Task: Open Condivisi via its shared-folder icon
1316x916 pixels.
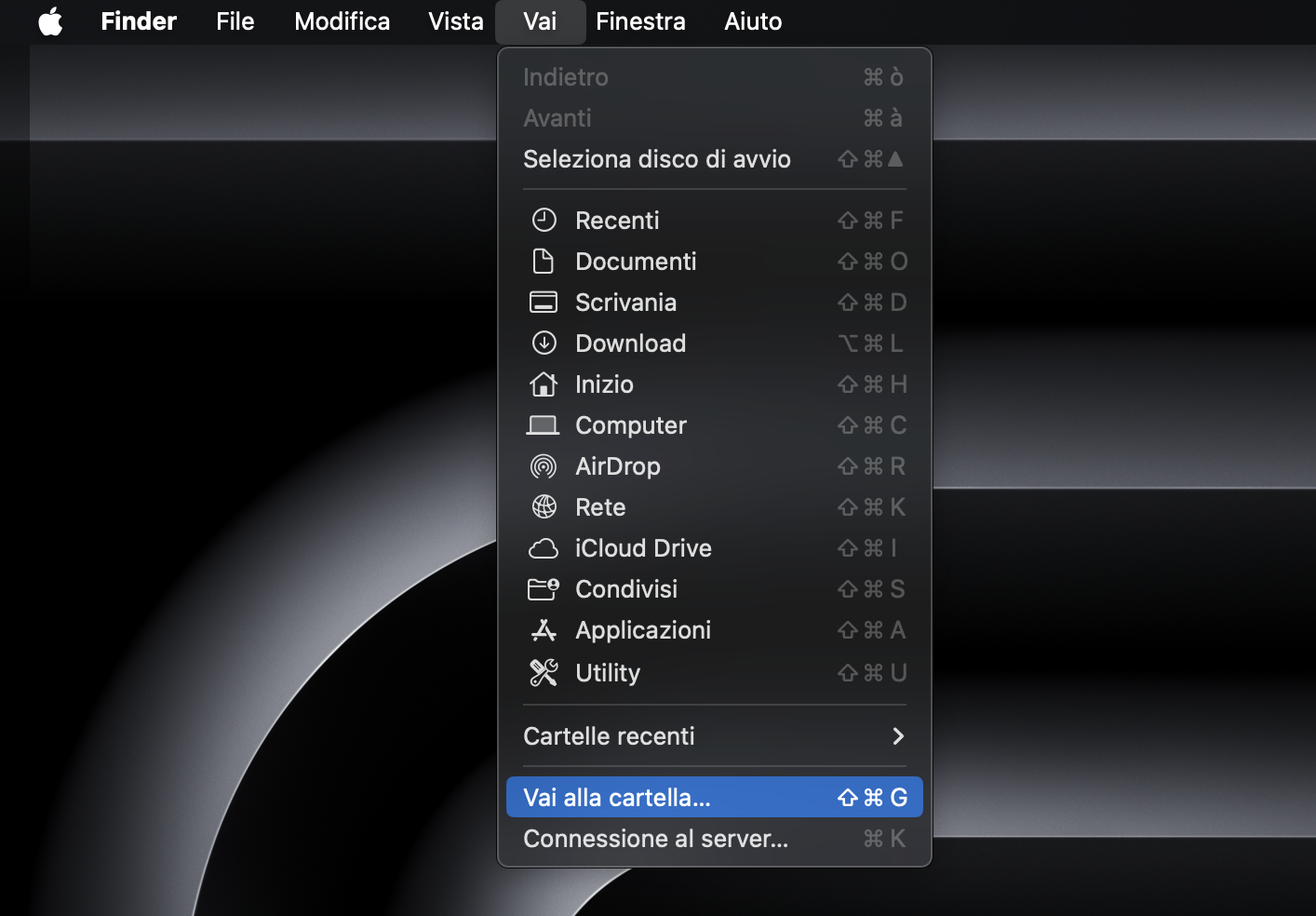Action: pos(544,588)
